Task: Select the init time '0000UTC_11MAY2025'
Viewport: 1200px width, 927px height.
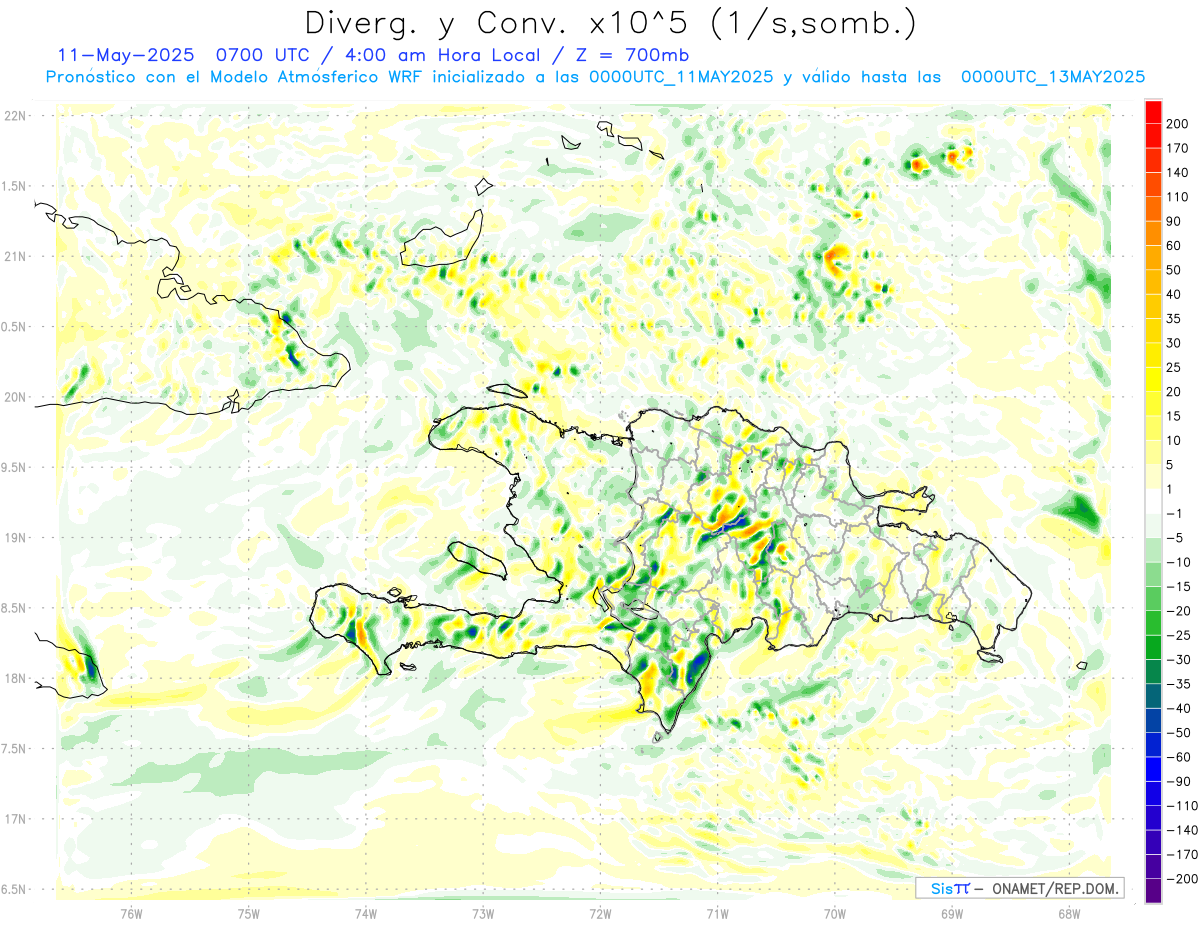Action: [681, 77]
